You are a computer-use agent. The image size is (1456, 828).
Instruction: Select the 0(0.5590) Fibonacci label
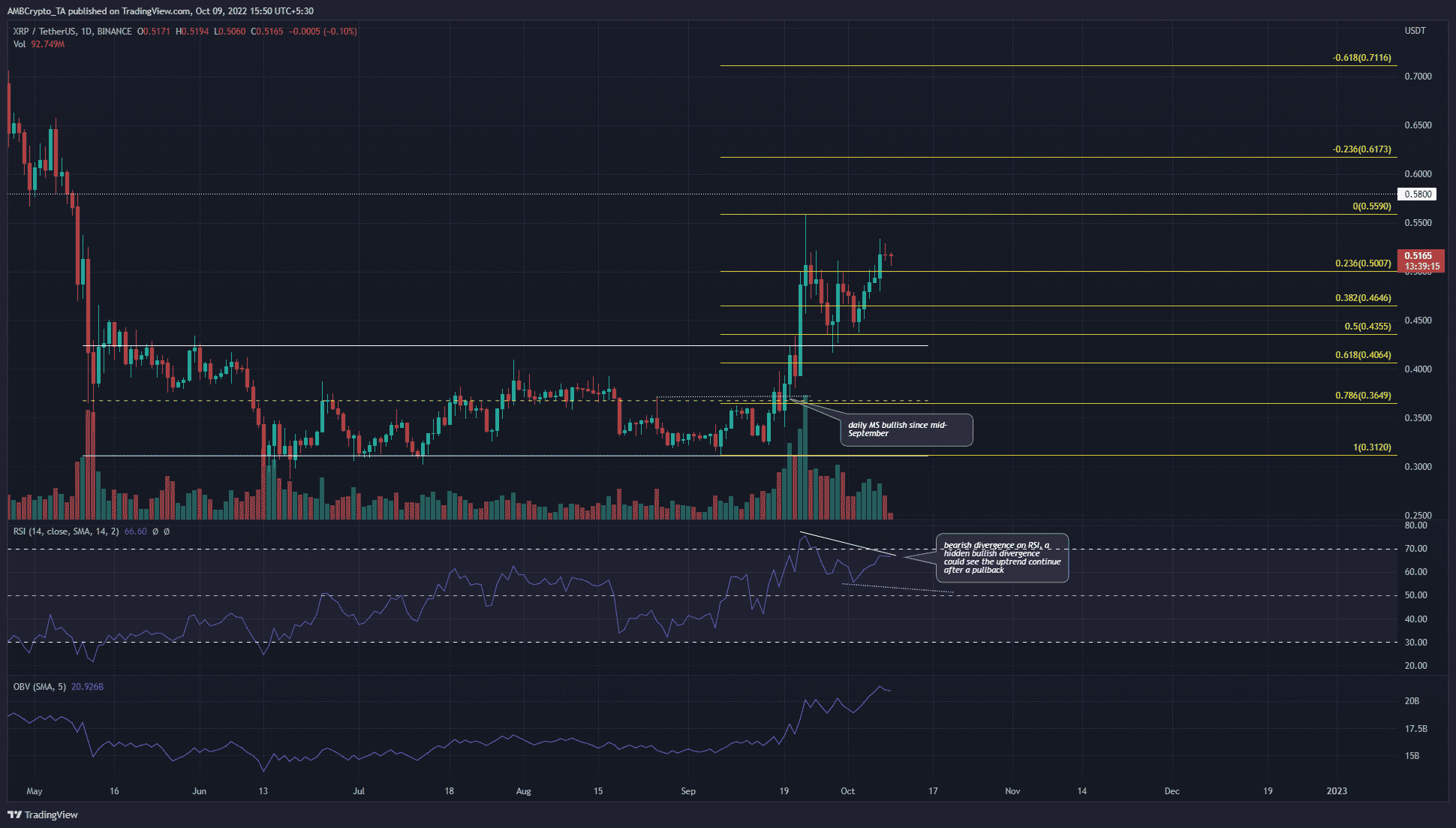[x=1372, y=206]
